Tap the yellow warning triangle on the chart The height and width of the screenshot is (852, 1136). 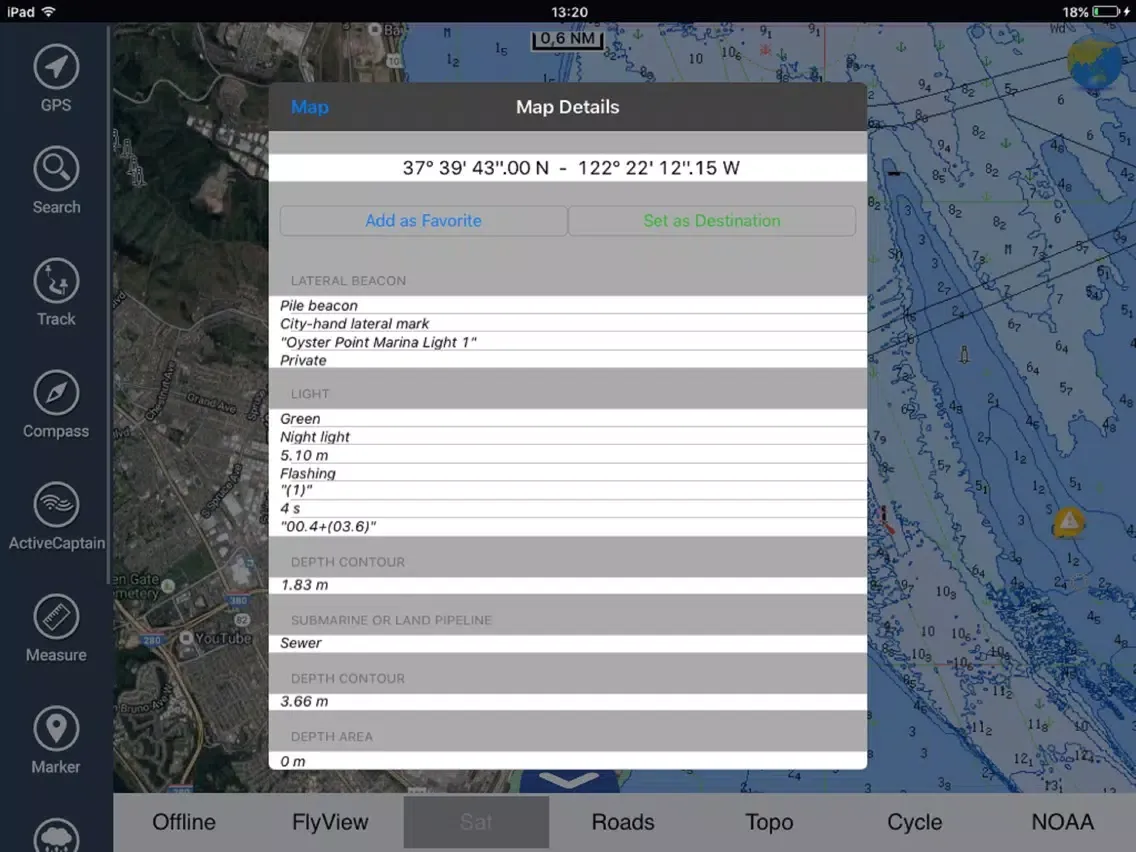[1069, 521]
